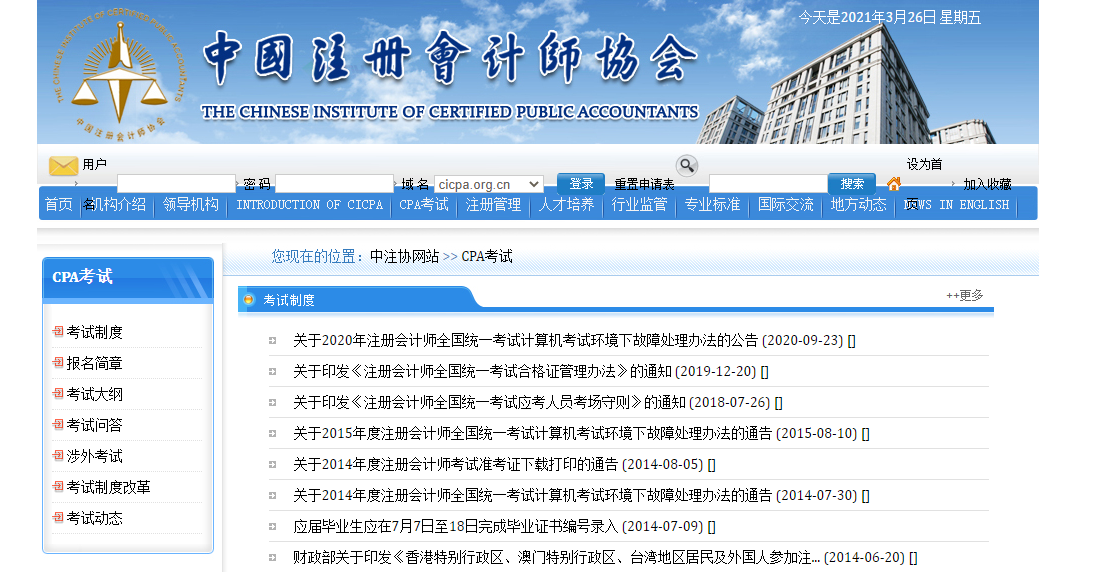Select 注册管理 in the navigation bar
Image resolution: width=1108 pixels, height=572 pixels.
[493, 204]
